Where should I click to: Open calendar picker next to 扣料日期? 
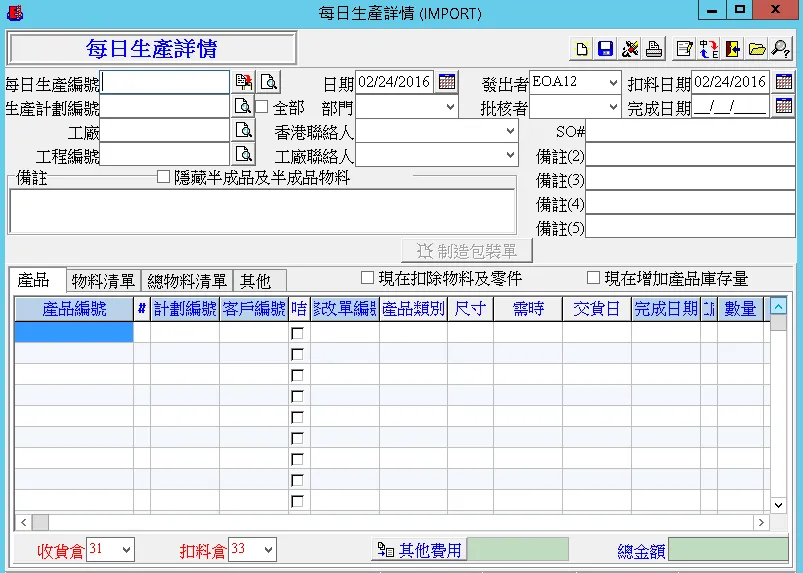784,82
